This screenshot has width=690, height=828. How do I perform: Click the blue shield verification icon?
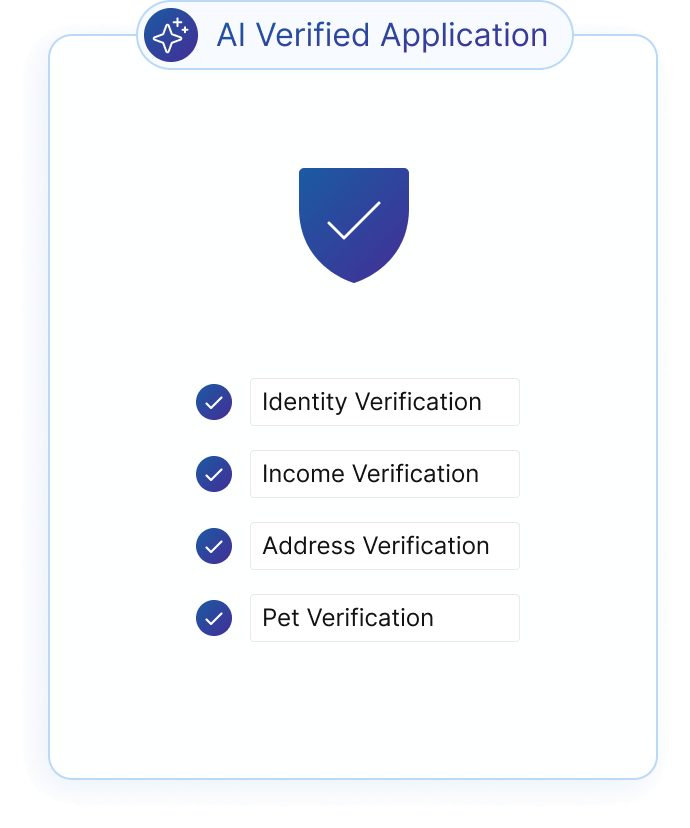(354, 222)
